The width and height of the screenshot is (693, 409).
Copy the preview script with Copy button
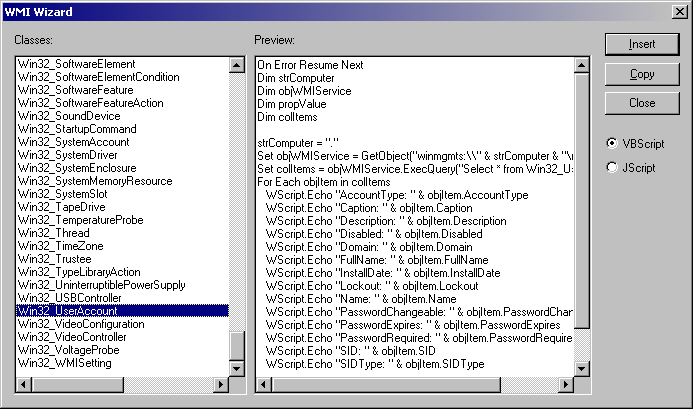point(642,74)
